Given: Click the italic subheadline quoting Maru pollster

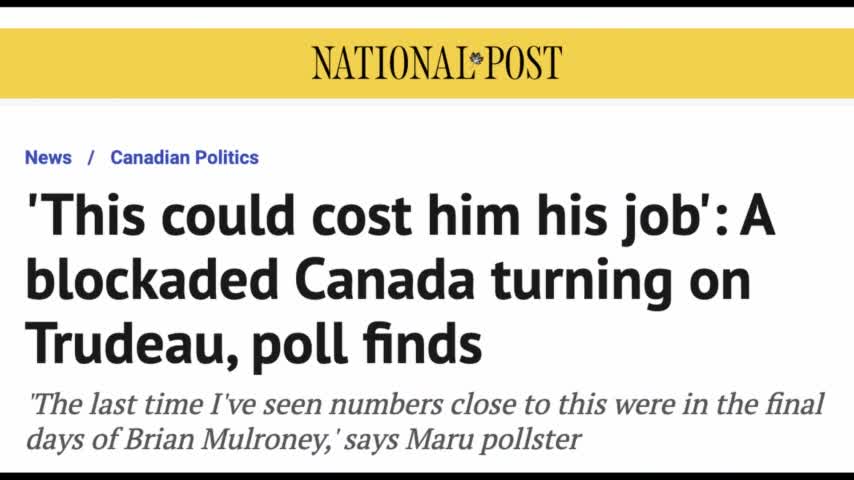Looking at the screenshot, I should coord(425,422).
